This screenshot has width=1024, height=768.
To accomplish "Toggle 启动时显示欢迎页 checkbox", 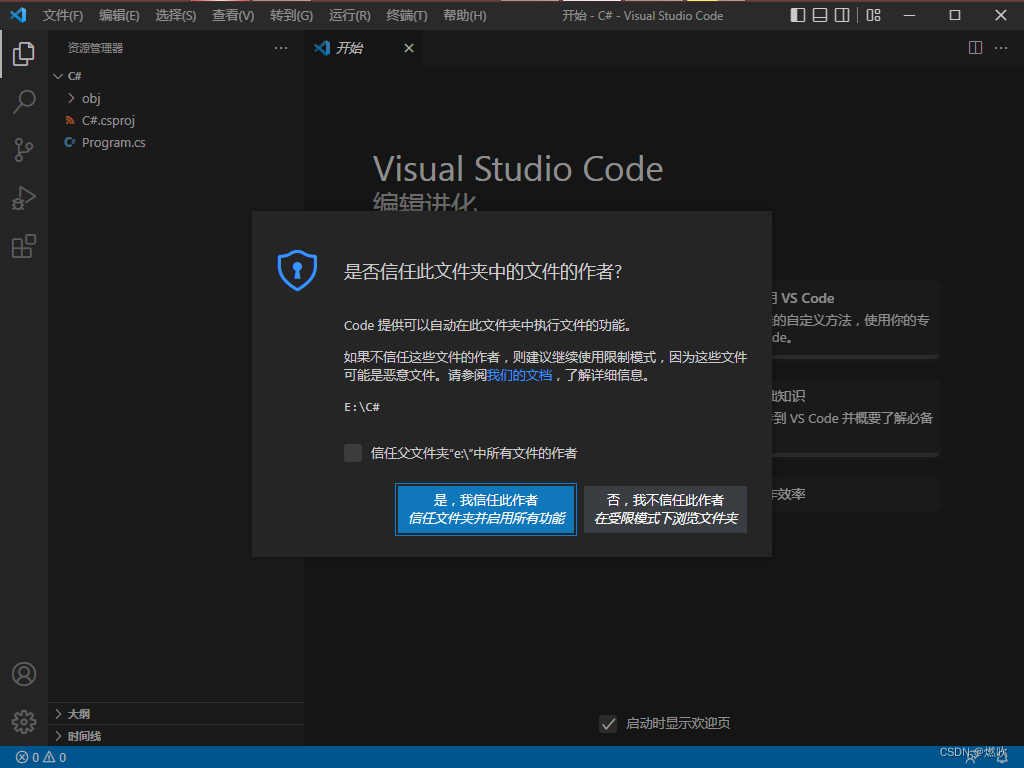I will (608, 724).
